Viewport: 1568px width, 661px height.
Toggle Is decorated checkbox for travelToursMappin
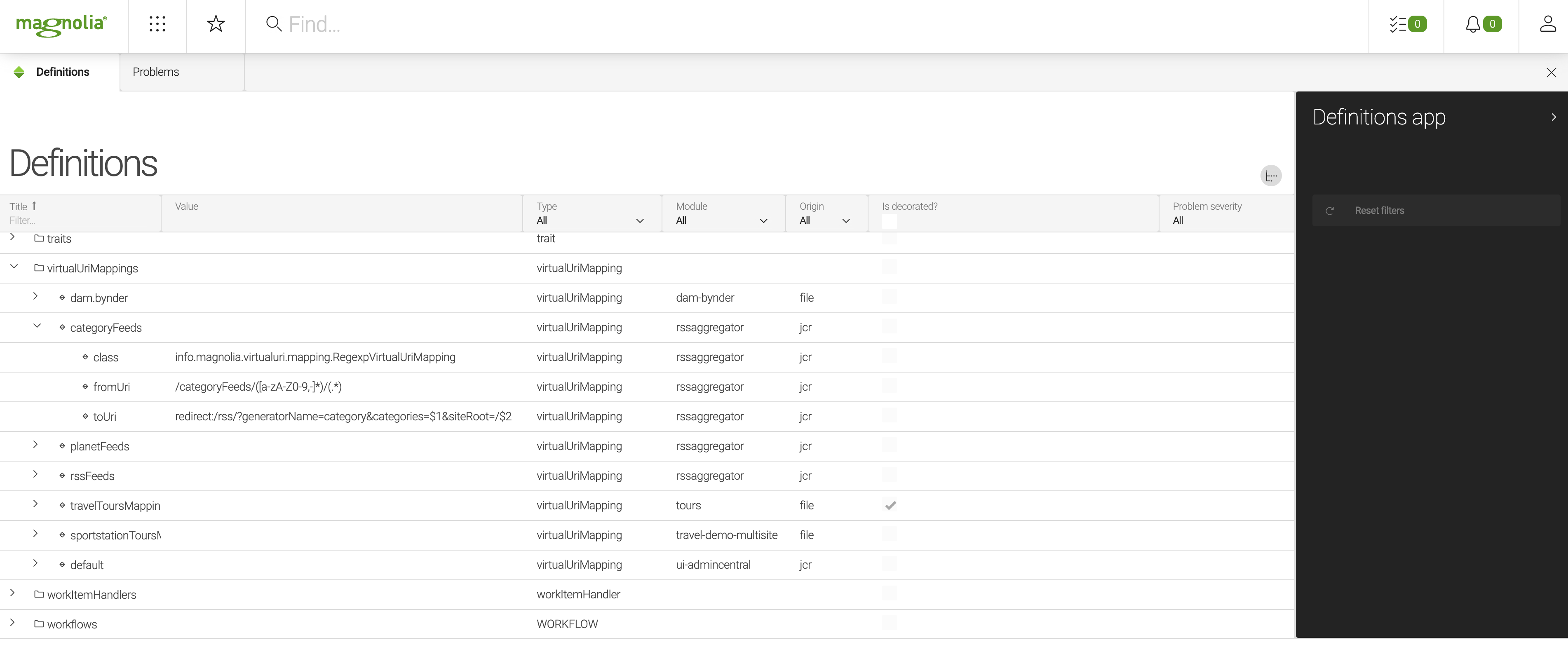(x=889, y=505)
